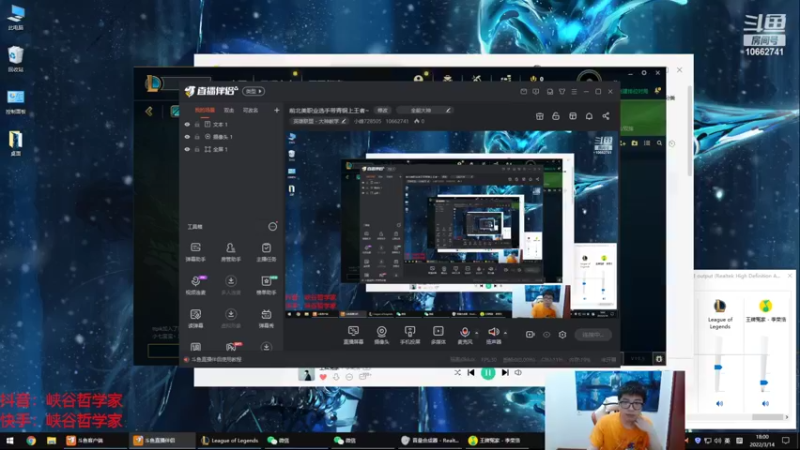Image resolution: width=800 pixels, height=450 pixels.
Task: Adjust League of Legends volume slider
Action: click(718, 367)
